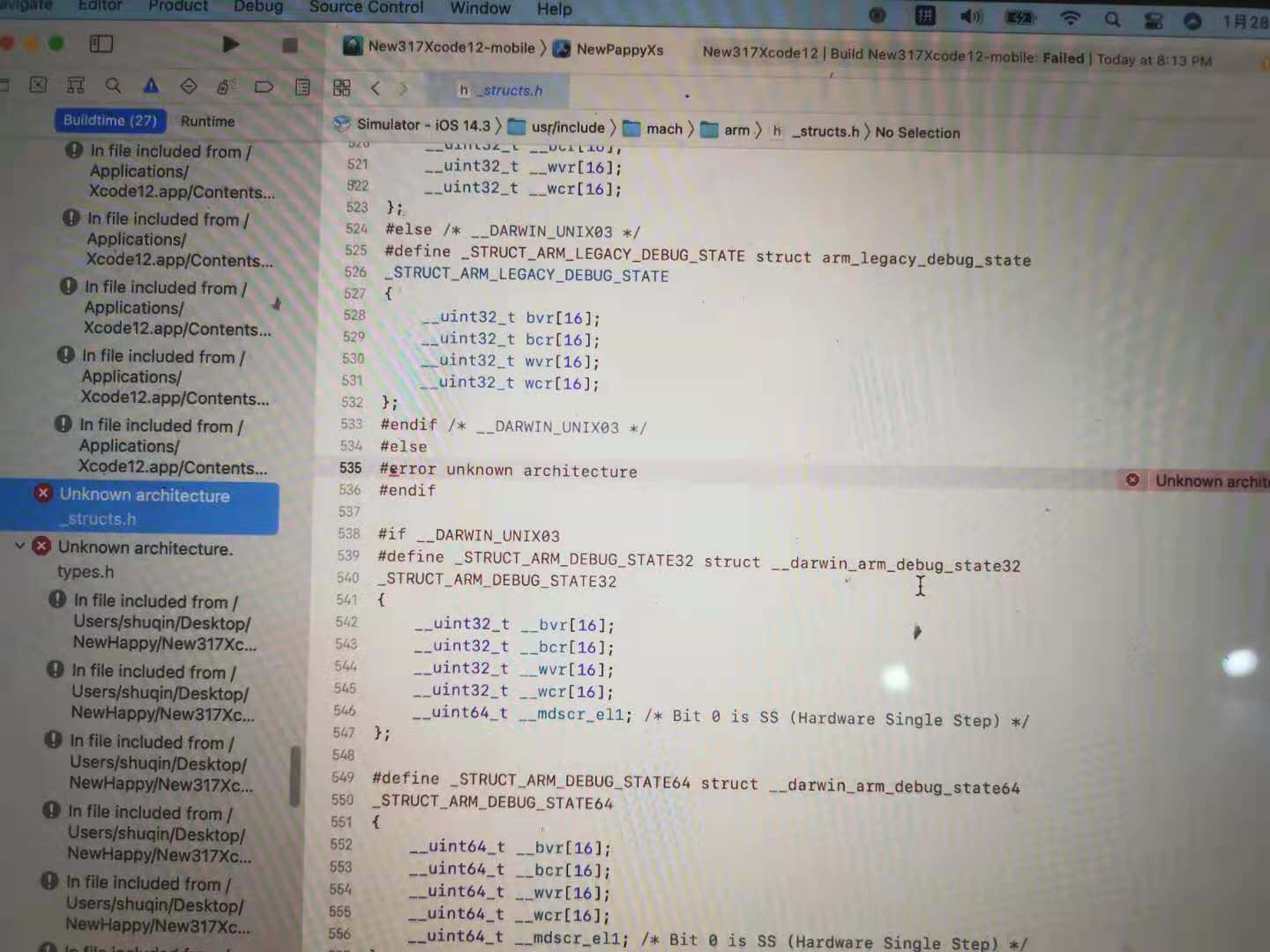The height and width of the screenshot is (952, 1270).
Task: Open the Test navigator diamond icon
Action: (x=189, y=86)
